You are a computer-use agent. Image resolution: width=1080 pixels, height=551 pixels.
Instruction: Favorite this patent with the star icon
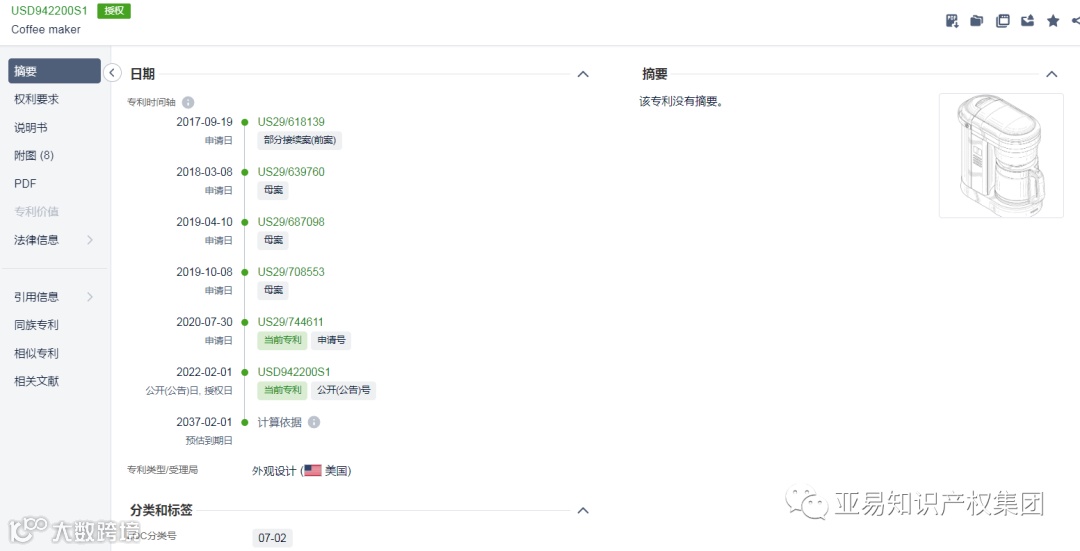click(1053, 21)
